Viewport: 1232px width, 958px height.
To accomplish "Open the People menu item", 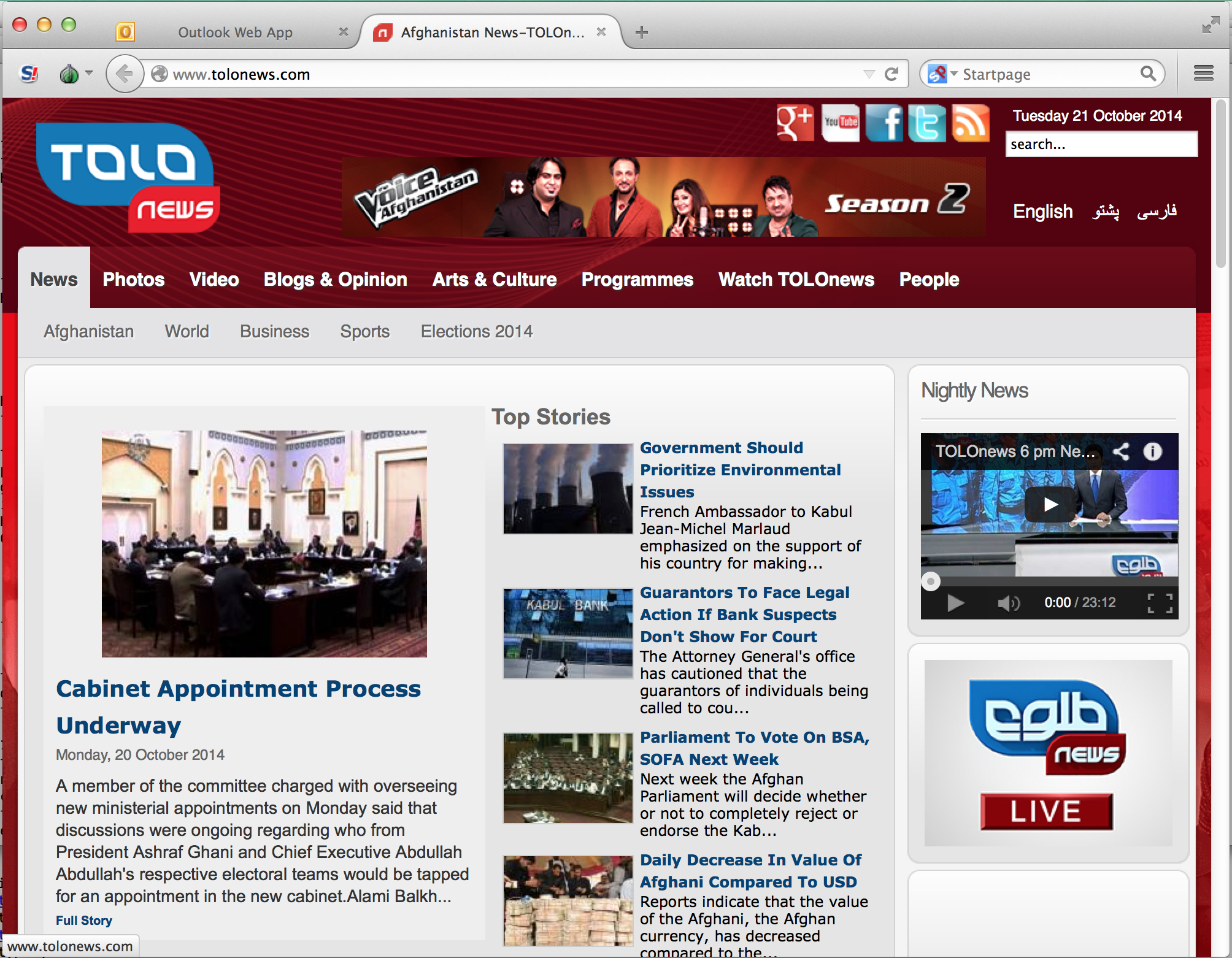I will point(929,280).
